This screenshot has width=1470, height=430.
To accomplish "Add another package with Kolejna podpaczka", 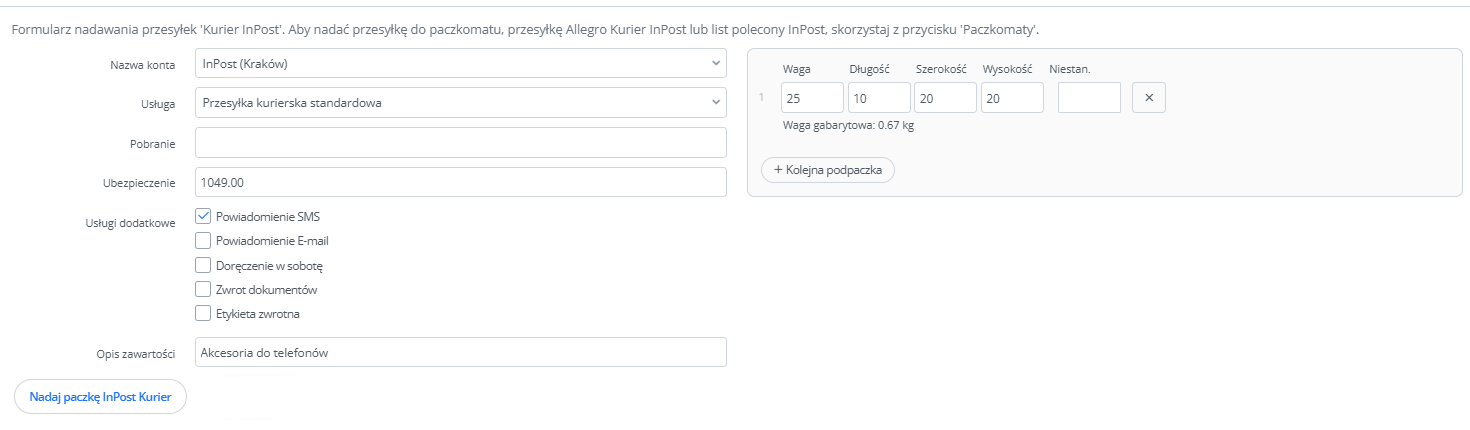I will (827, 170).
